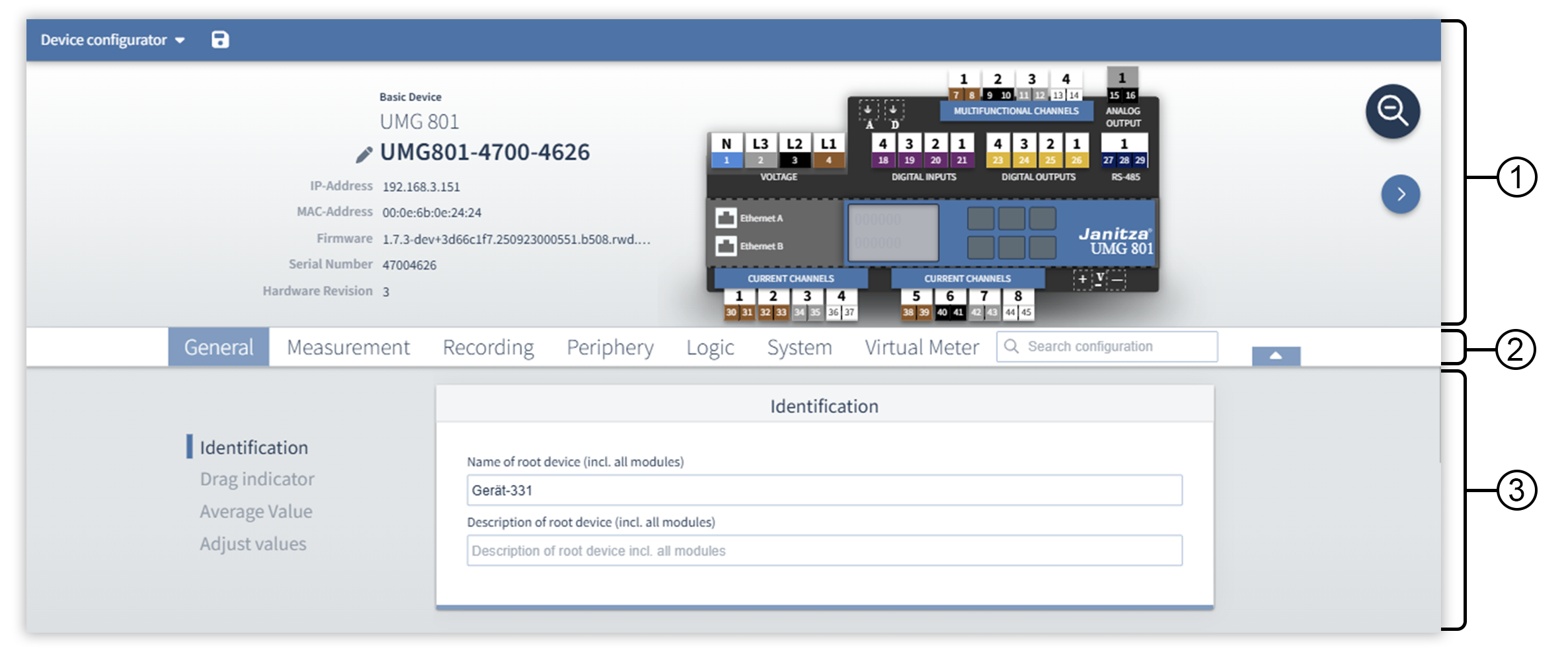The height and width of the screenshot is (652, 1568).
Task: Open Adjust values section
Action: pos(253,544)
